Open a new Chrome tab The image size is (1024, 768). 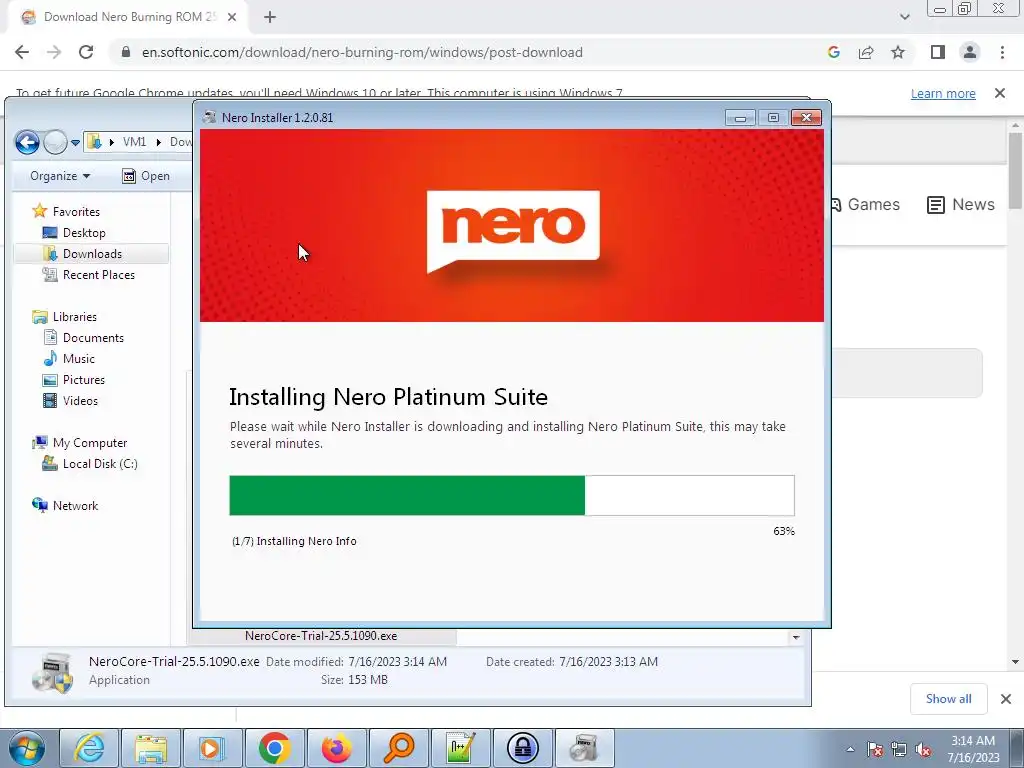tap(270, 17)
